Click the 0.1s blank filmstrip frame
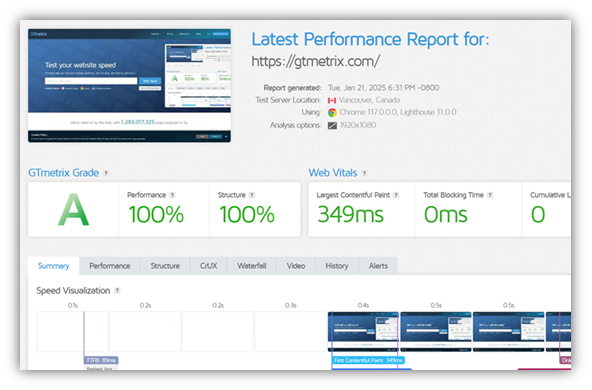 coord(72,331)
